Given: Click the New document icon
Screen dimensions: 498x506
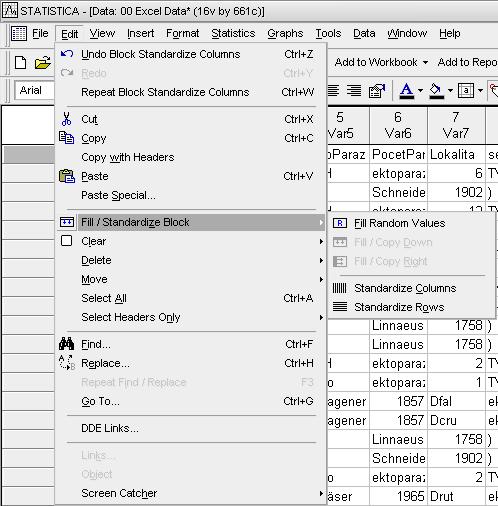Looking at the screenshot, I should (20, 63).
